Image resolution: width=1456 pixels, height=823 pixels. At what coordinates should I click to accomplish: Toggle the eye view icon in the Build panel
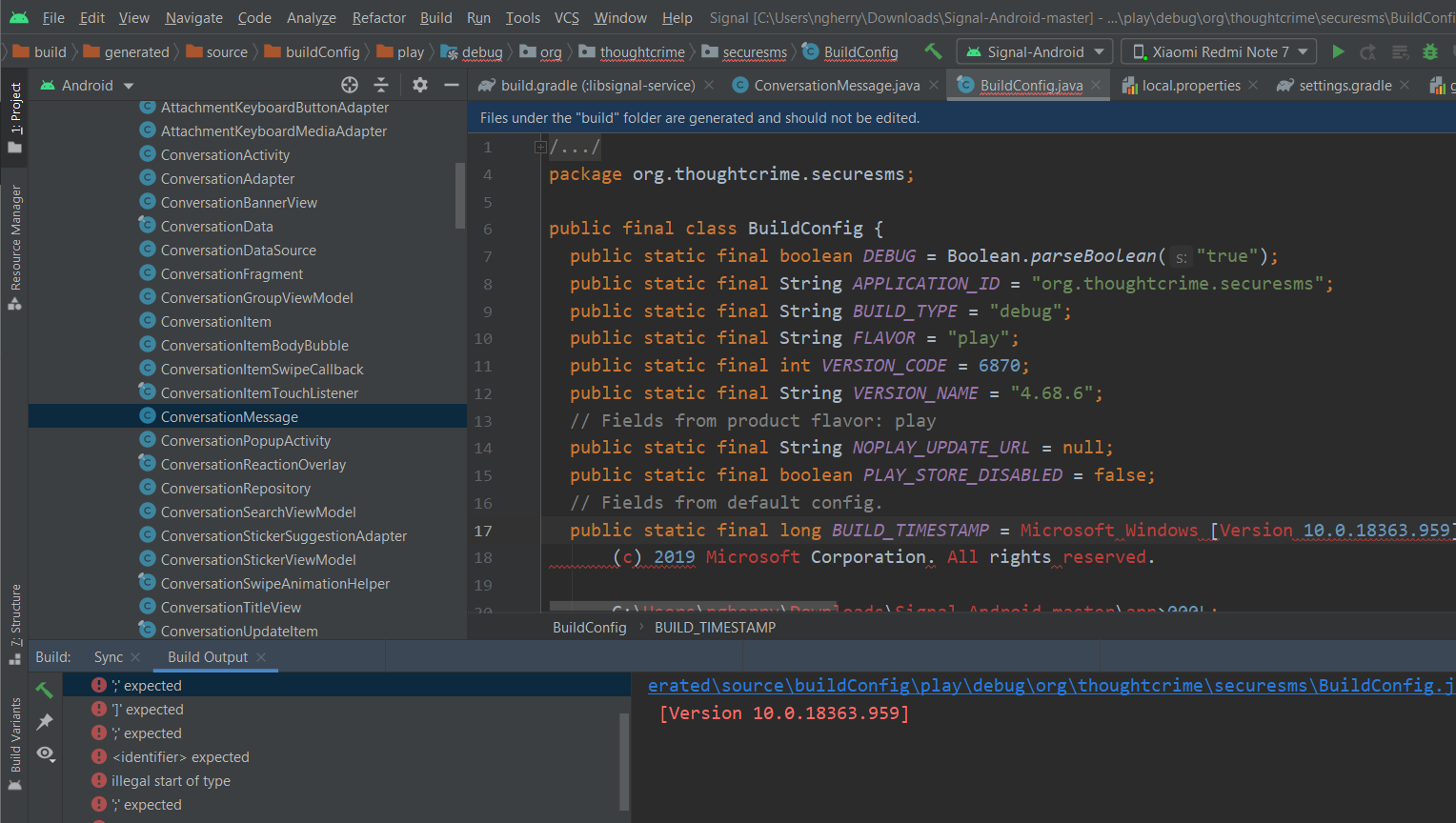45,753
